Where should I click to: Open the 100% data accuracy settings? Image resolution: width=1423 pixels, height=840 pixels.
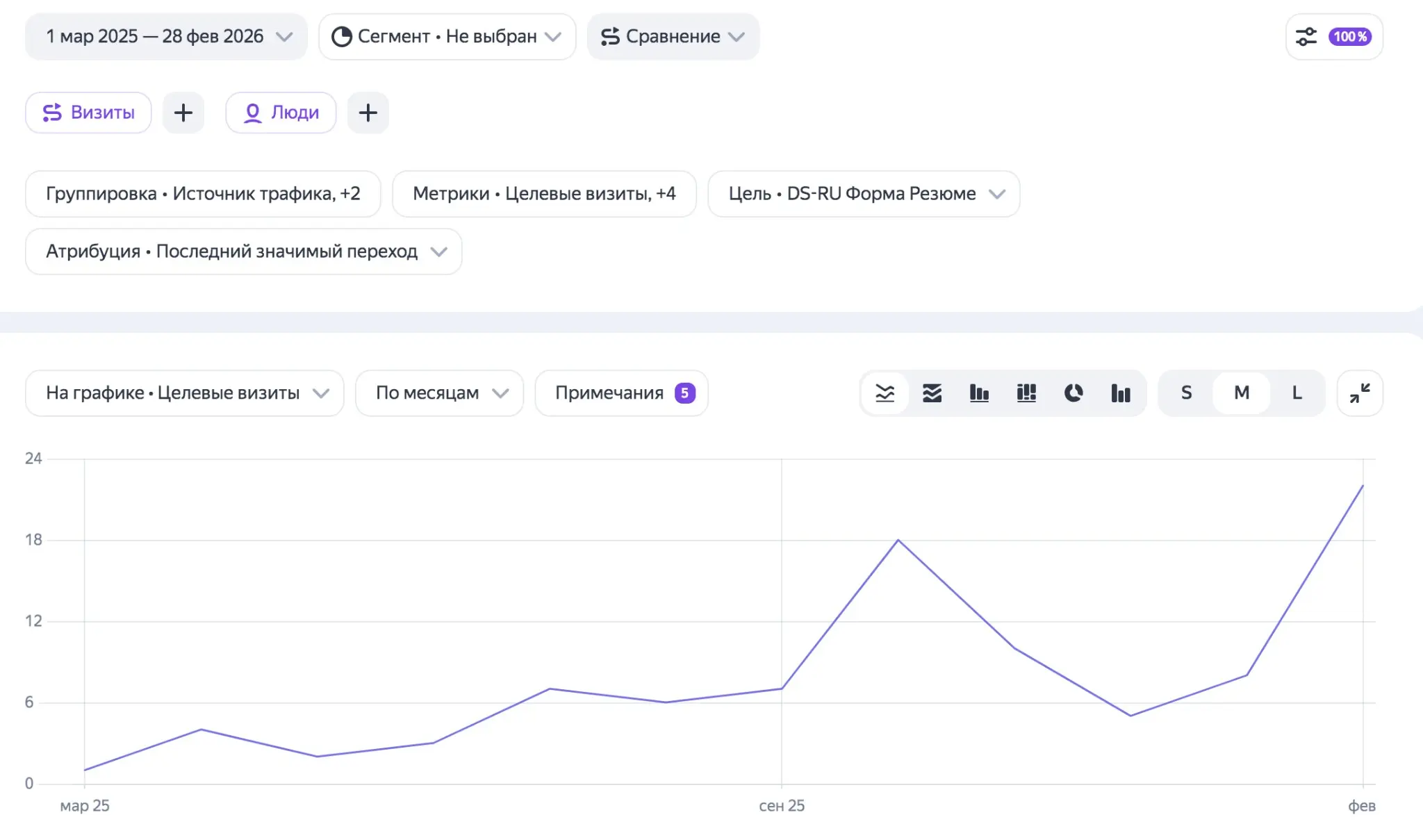coord(1333,36)
